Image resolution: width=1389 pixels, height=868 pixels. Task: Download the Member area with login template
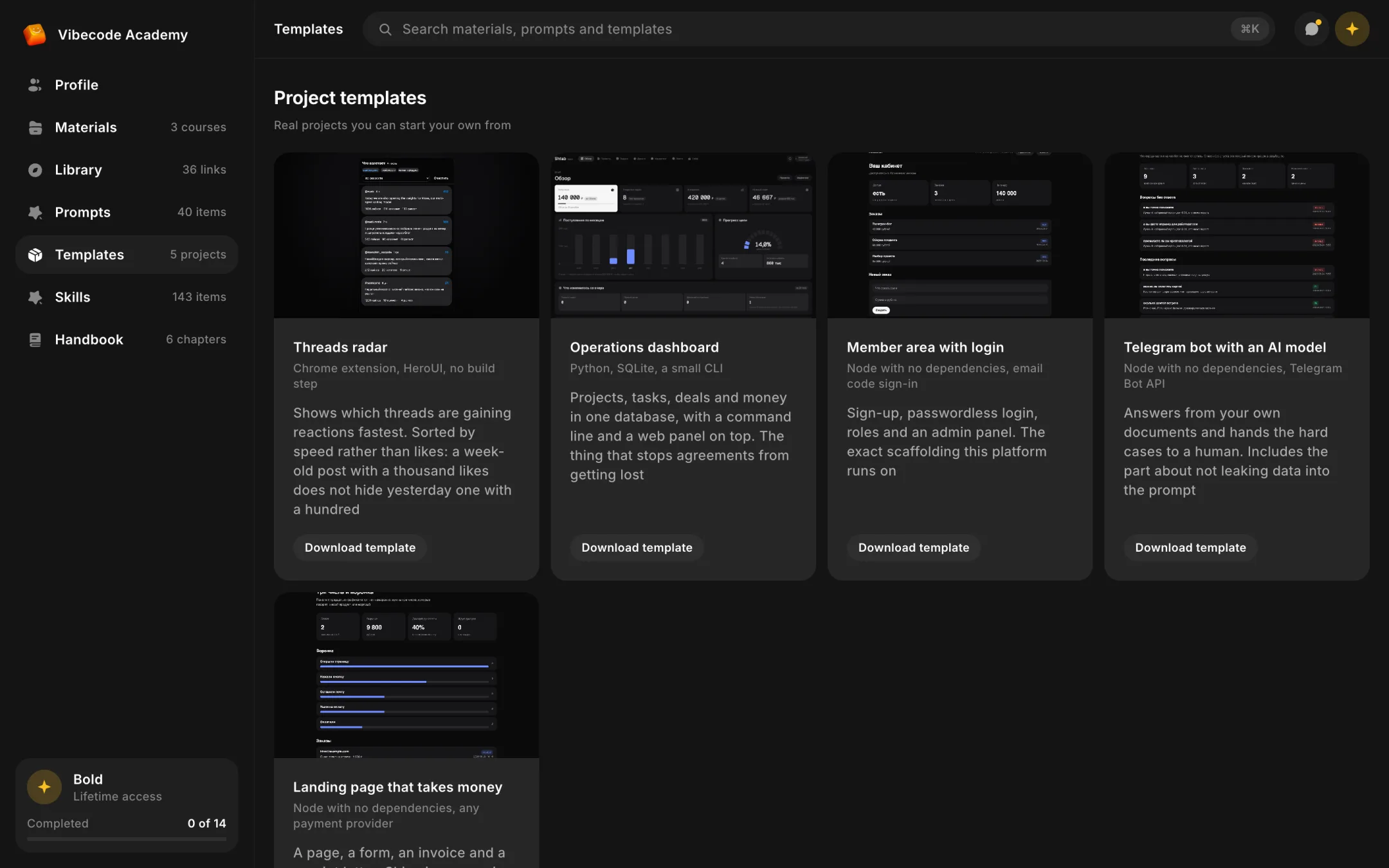point(913,548)
